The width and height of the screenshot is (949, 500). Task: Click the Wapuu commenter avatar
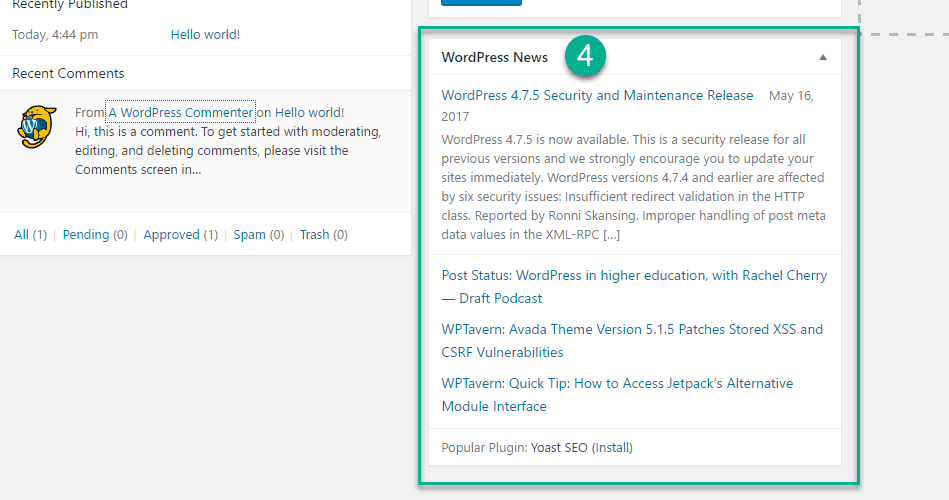[36, 127]
